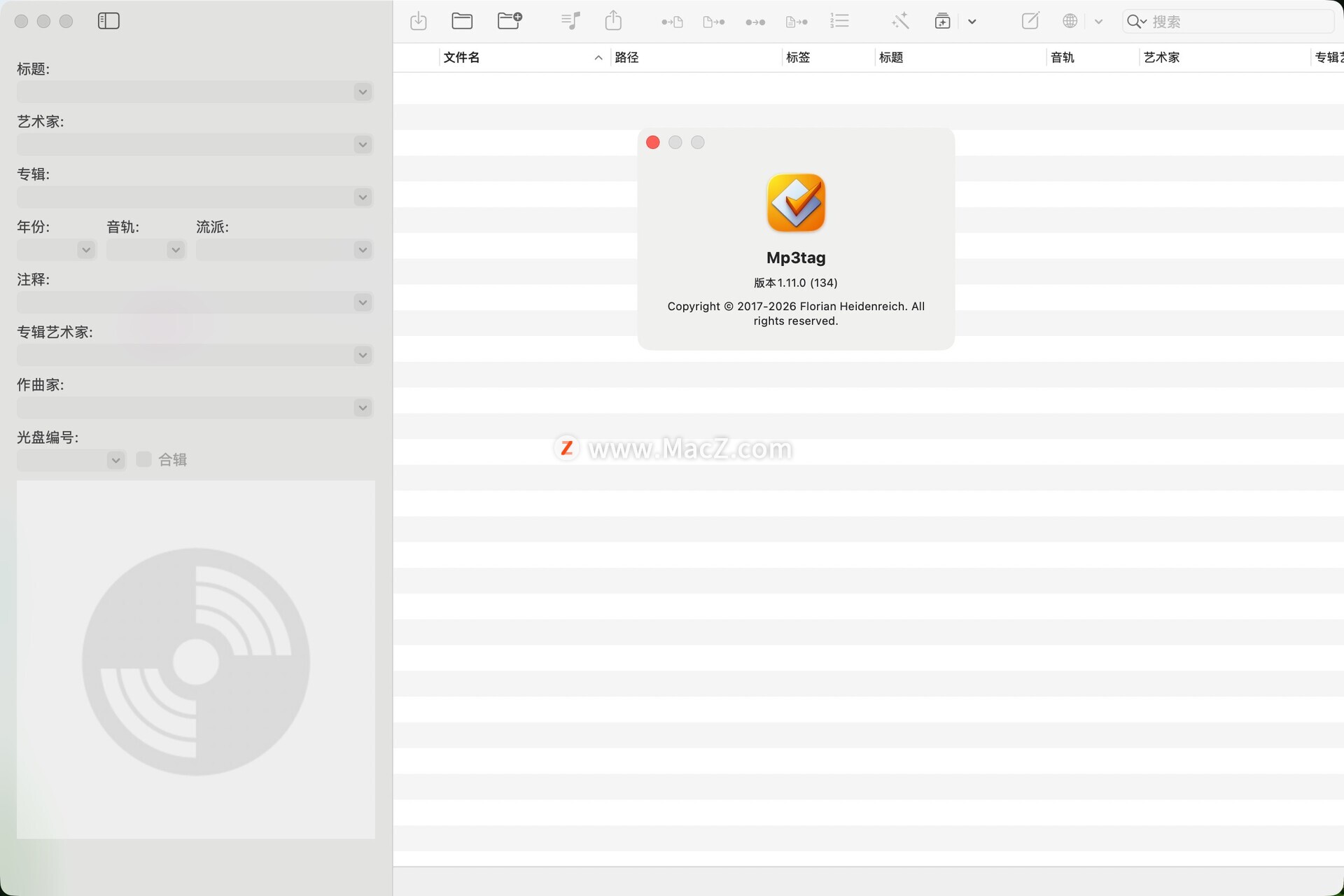Open the 年份 year dropdown

[x=86, y=250]
